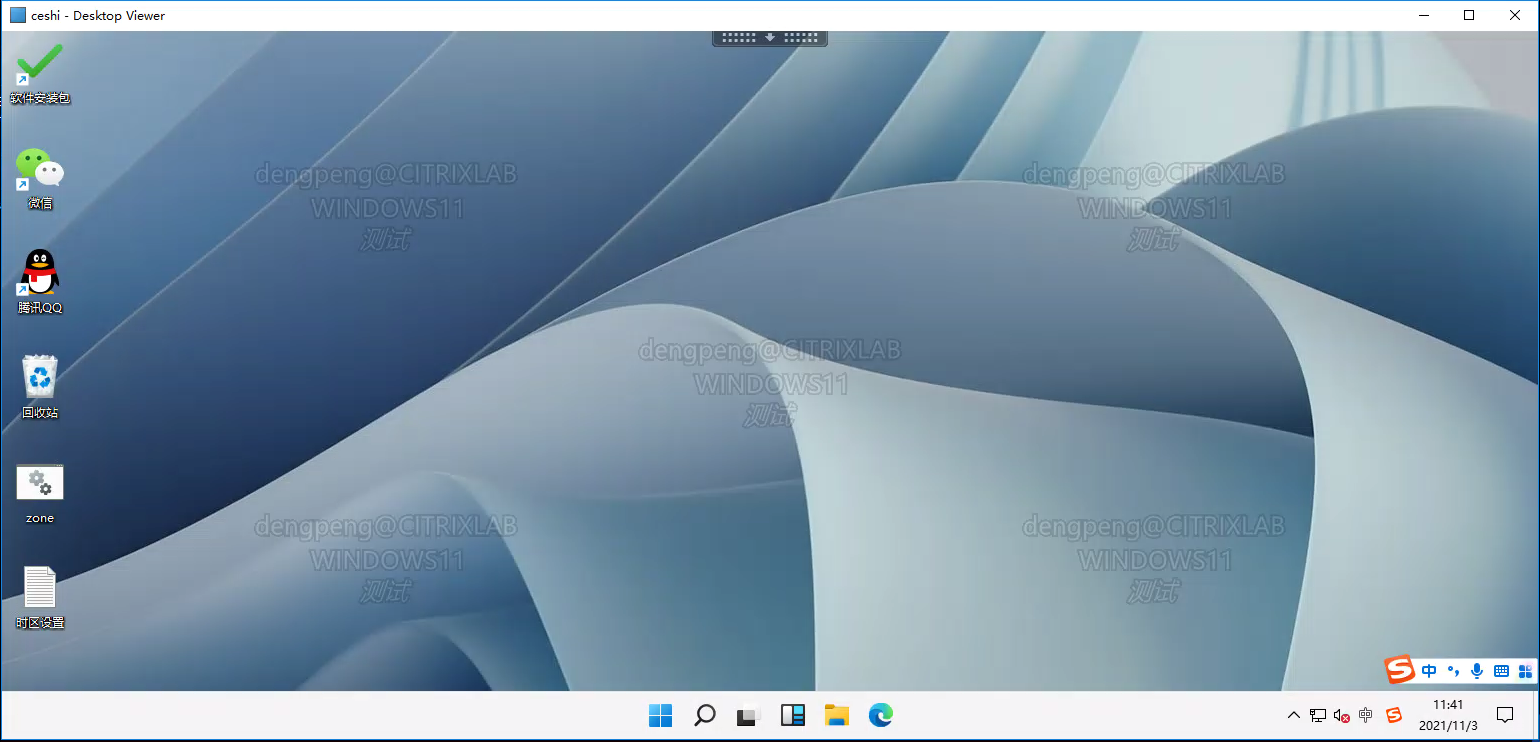Screen dimensions: 1540x742
Task: Launch File Explorer from taskbar
Action: (x=837, y=715)
